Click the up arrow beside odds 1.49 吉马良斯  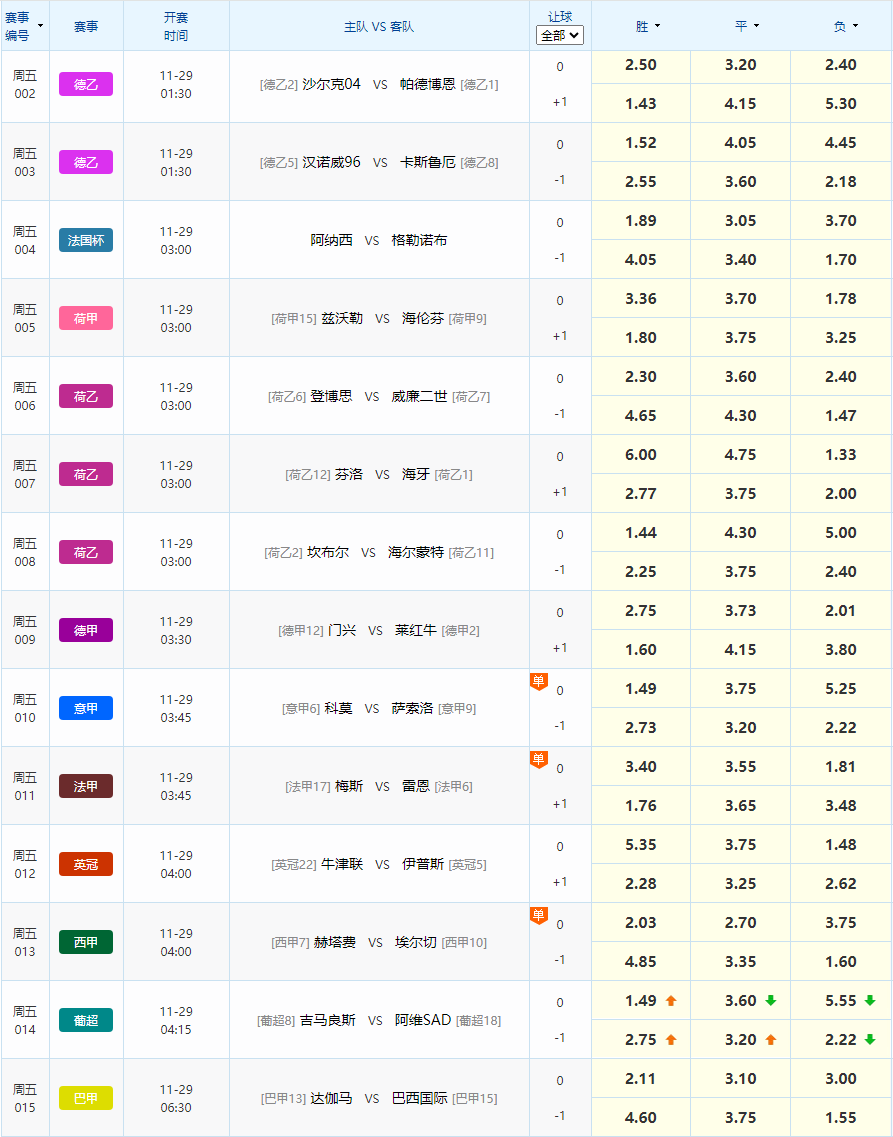click(x=670, y=1001)
